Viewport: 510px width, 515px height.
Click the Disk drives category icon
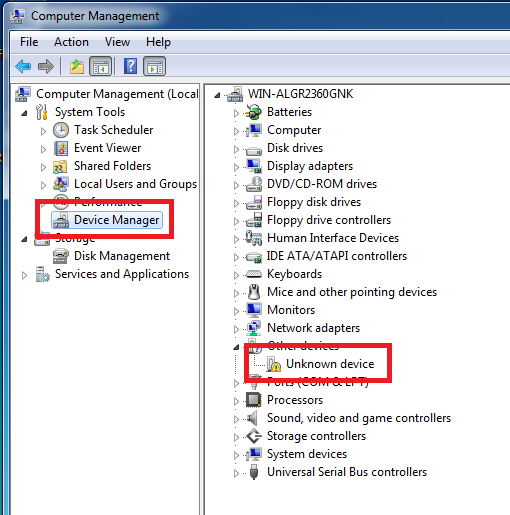[254, 151]
